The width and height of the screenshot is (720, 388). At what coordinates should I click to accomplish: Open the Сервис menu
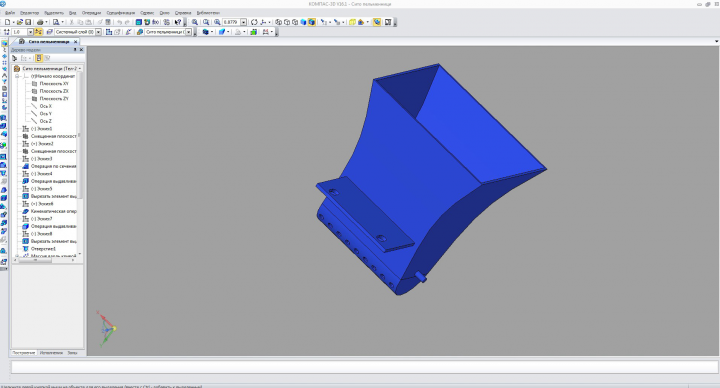(x=147, y=13)
